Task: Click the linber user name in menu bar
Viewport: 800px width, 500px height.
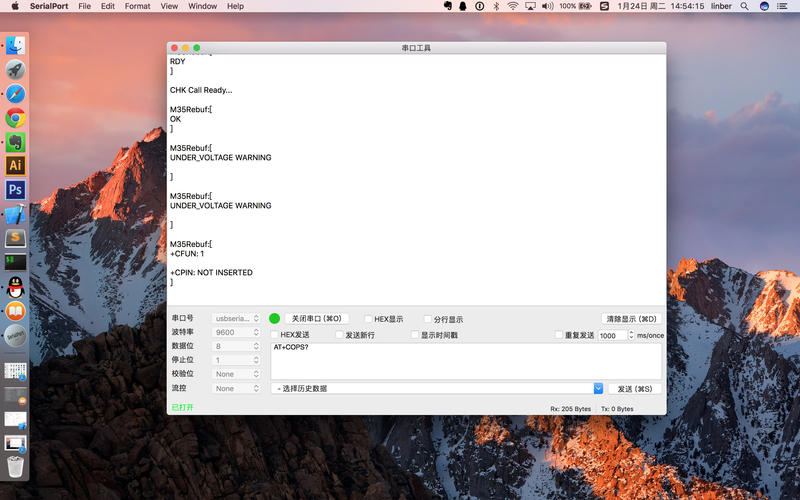Action: tap(721, 6)
